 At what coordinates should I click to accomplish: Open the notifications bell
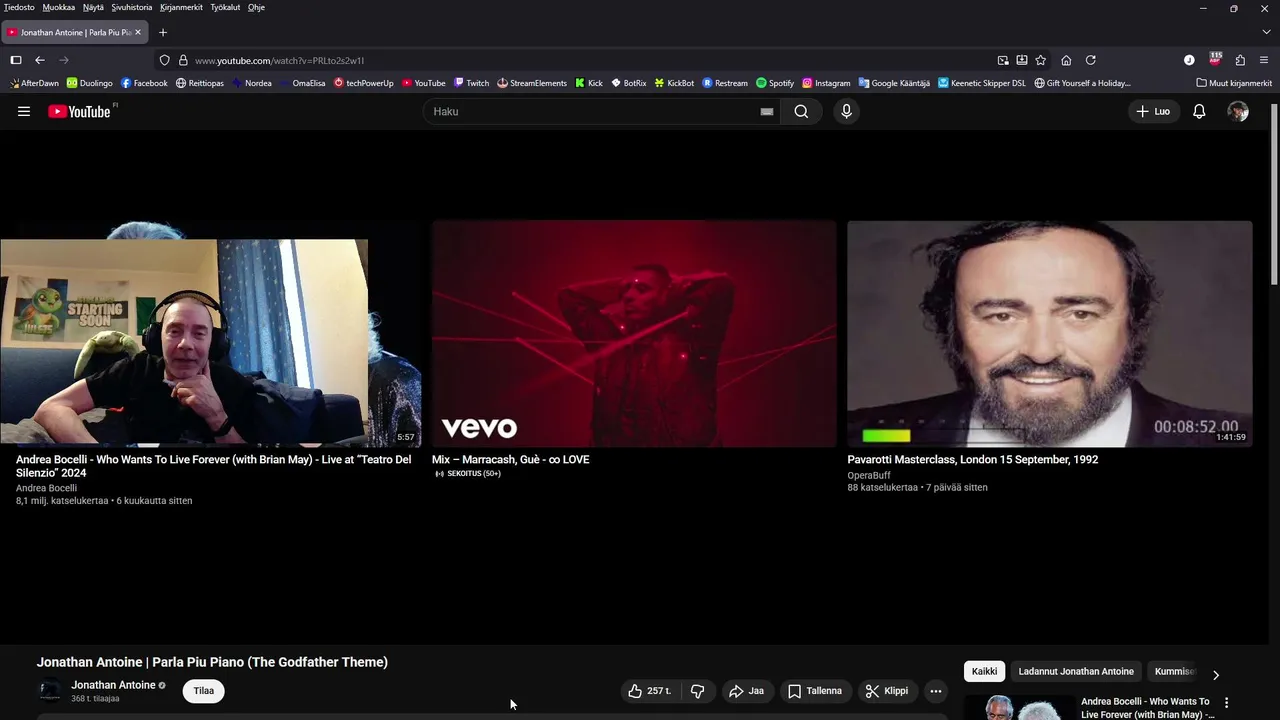pyautogui.click(x=1199, y=111)
